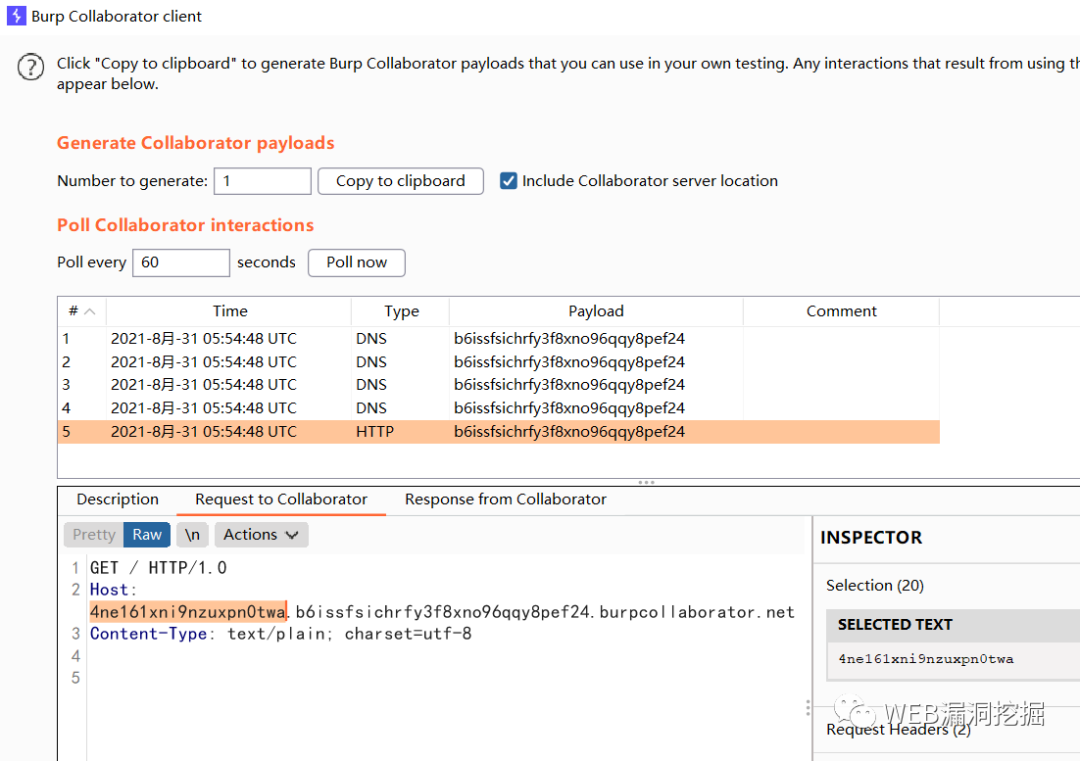Click the inspector pane vertical divider handle
1080x761 pixels.
(x=808, y=708)
